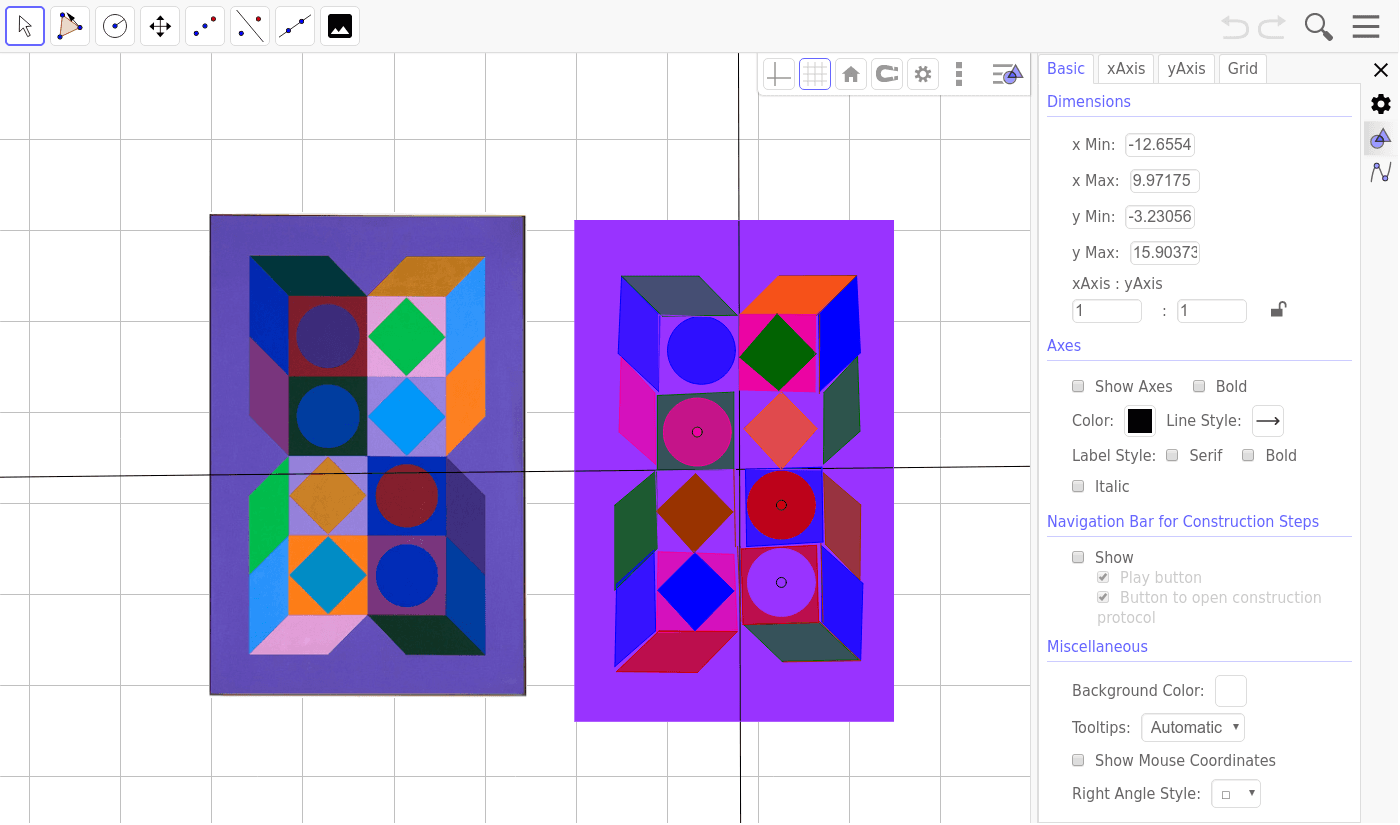Enable the Show Axes checkbox
The height and width of the screenshot is (825, 1400).
click(1078, 386)
